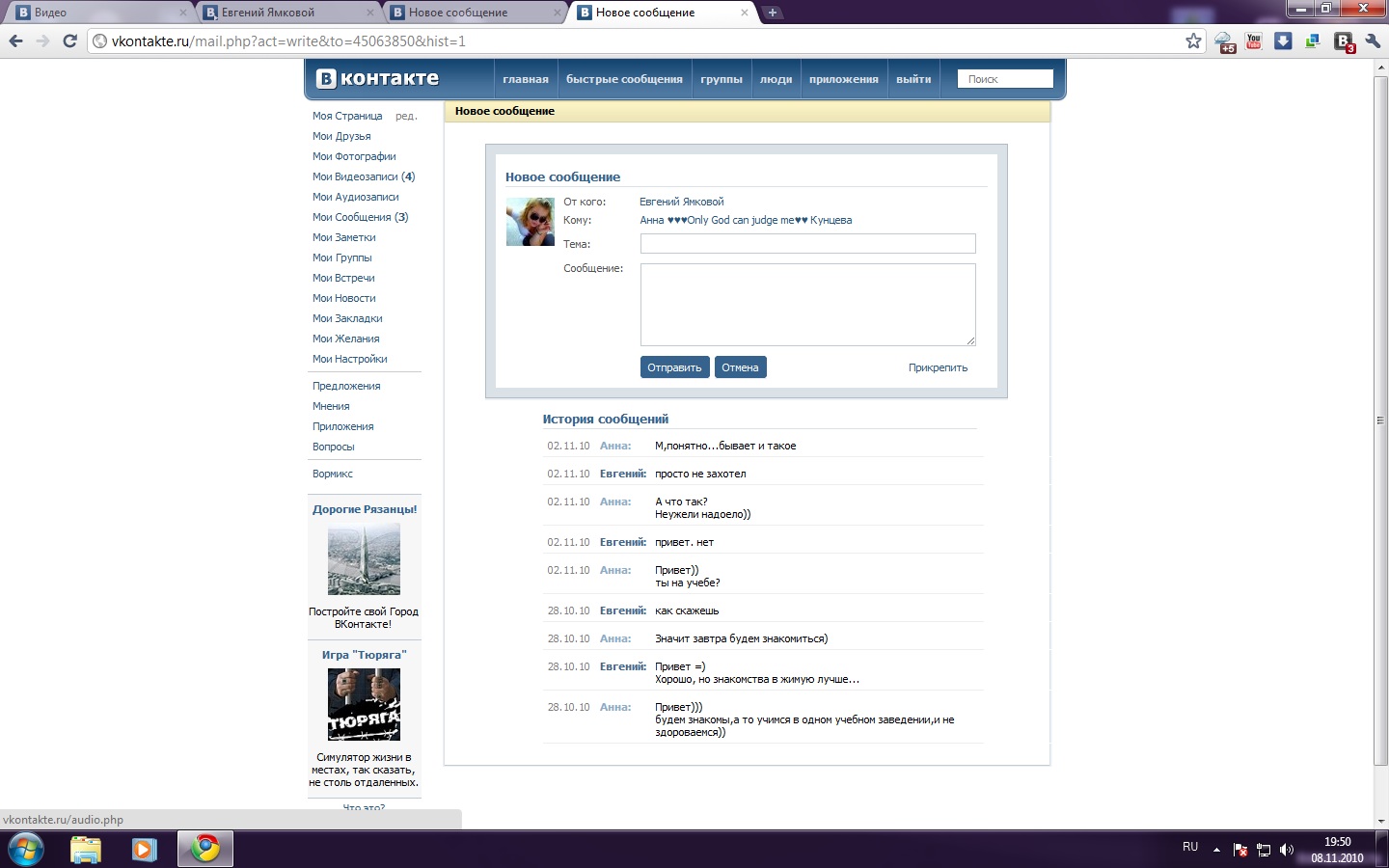Screen dimensions: 1389x868
Task: Reload the page with the refresh icon
Action: click(69, 41)
